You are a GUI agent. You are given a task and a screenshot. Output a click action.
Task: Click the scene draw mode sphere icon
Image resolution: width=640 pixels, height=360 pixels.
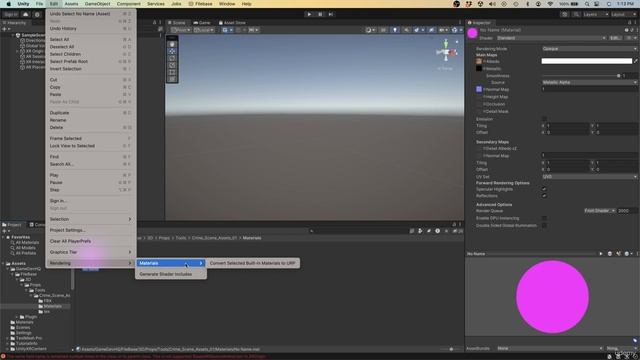(x=369, y=30)
